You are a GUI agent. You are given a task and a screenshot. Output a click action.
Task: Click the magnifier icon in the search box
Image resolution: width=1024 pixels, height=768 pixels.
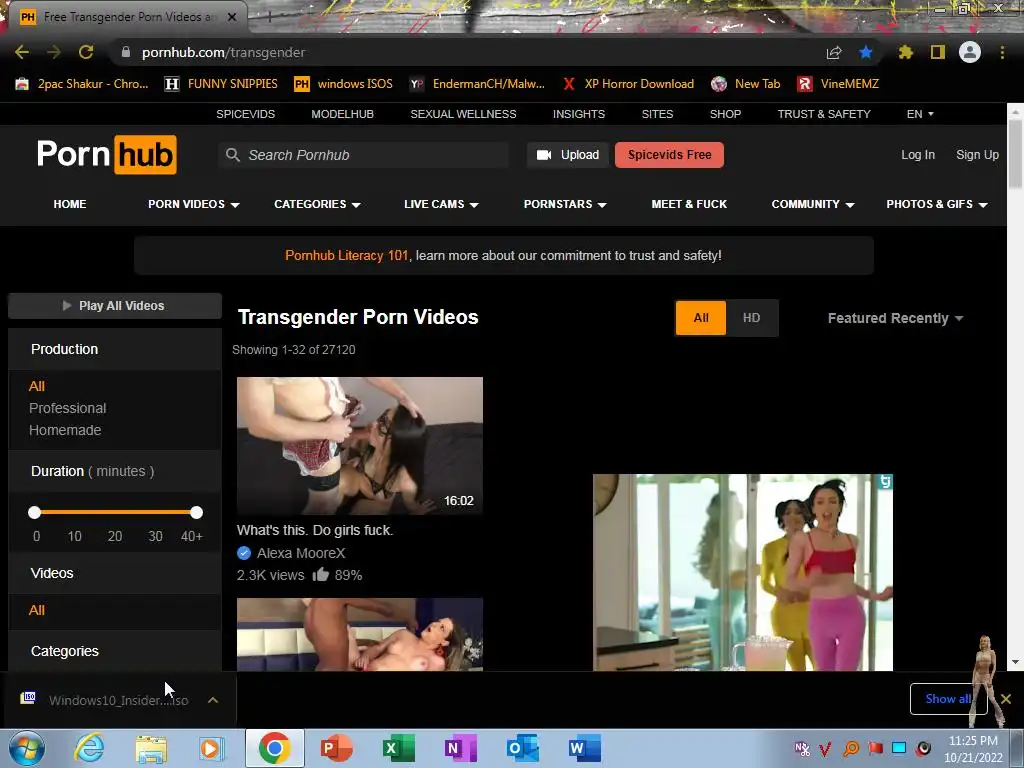pyautogui.click(x=232, y=155)
